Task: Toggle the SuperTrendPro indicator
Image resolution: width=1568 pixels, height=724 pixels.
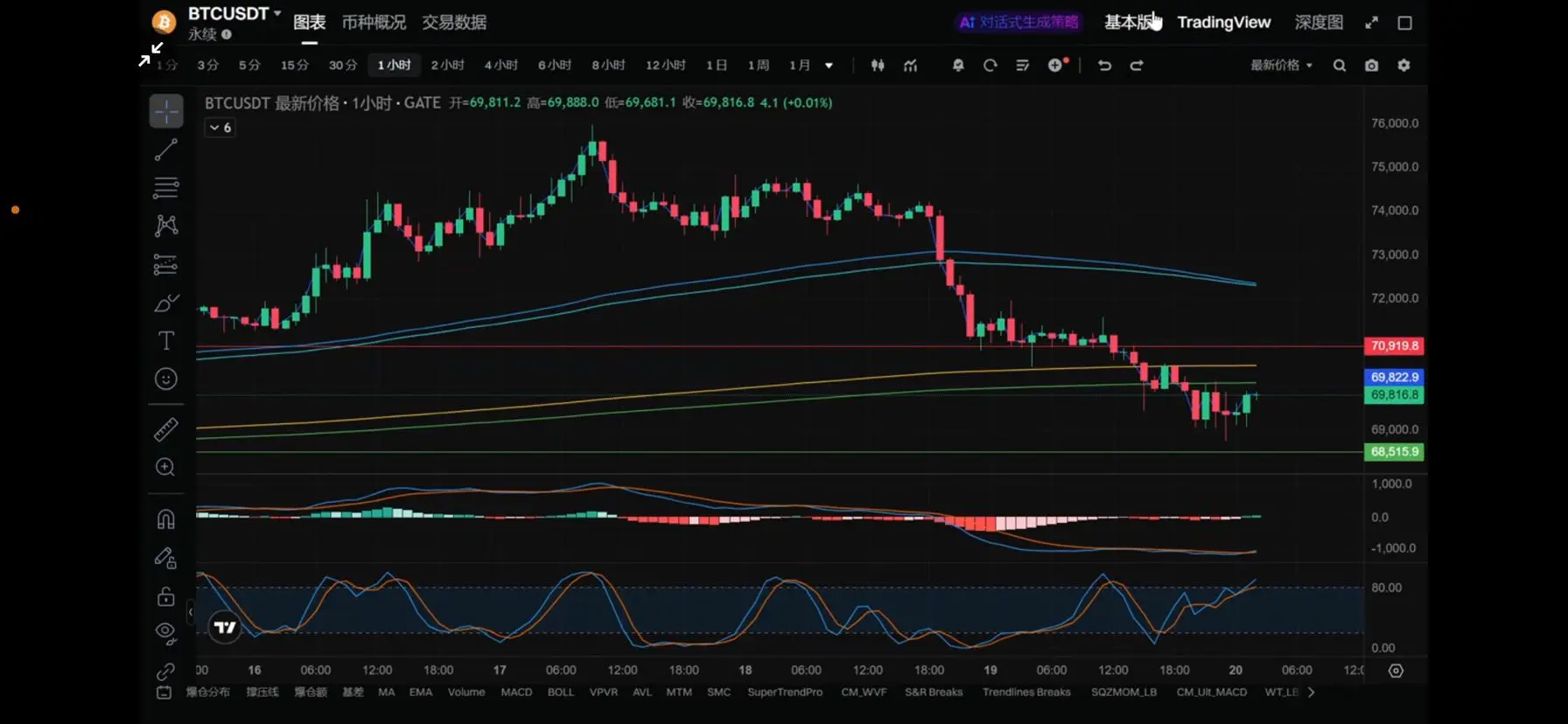Action: click(x=785, y=693)
